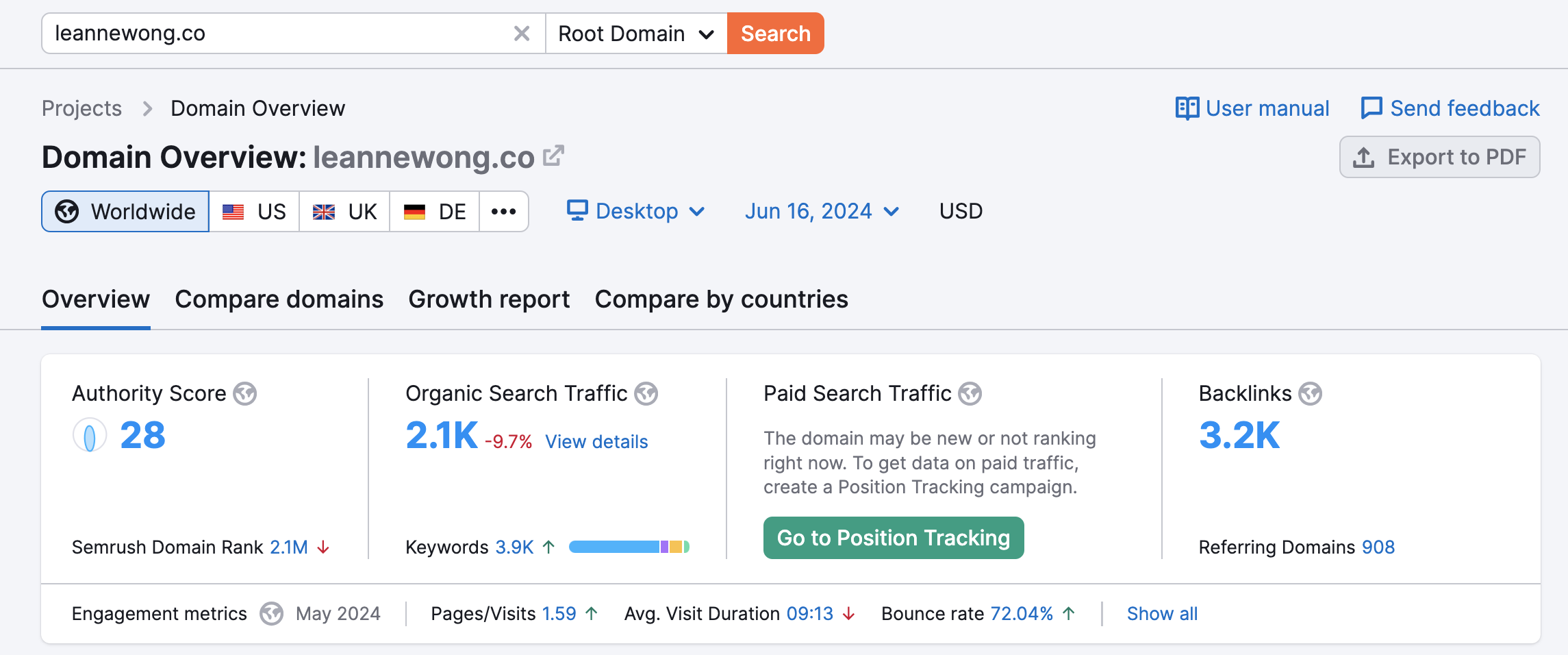Select the Overview tab
This screenshot has width=1568, height=655.
point(96,299)
